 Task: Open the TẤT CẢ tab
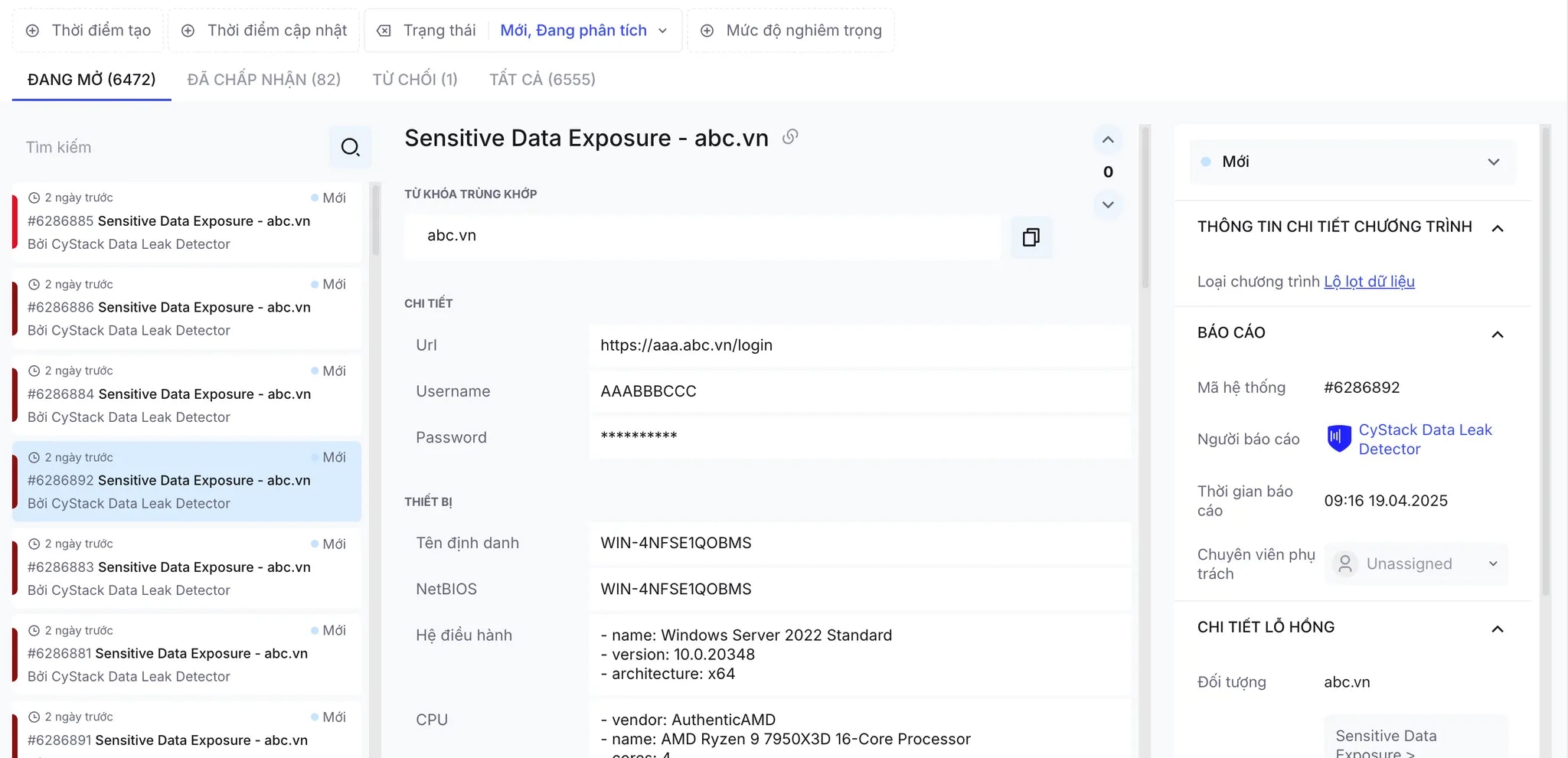tap(542, 80)
